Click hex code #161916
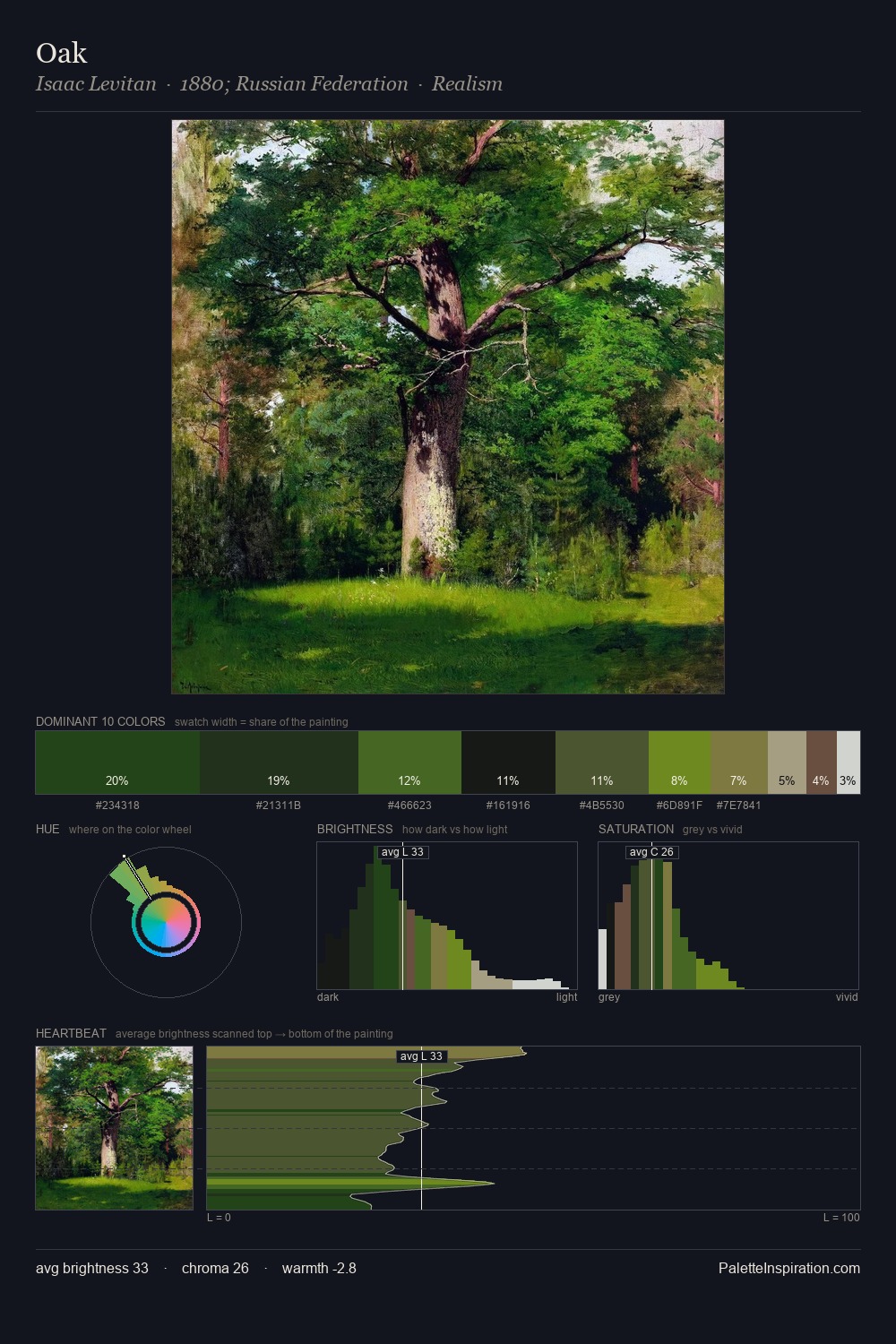This screenshot has width=896, height=1344. 508,806
